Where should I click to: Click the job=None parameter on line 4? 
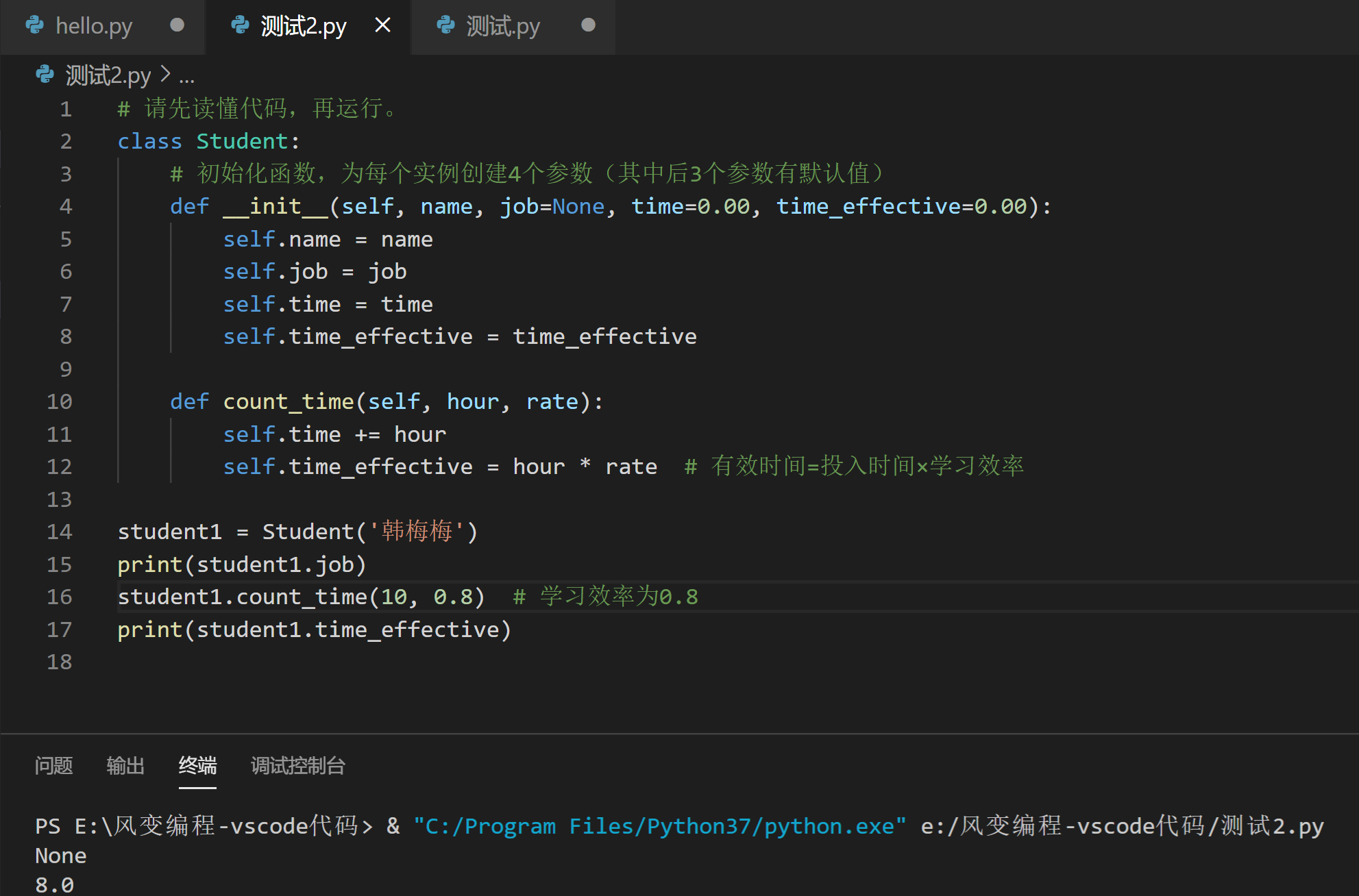point(552,206)
